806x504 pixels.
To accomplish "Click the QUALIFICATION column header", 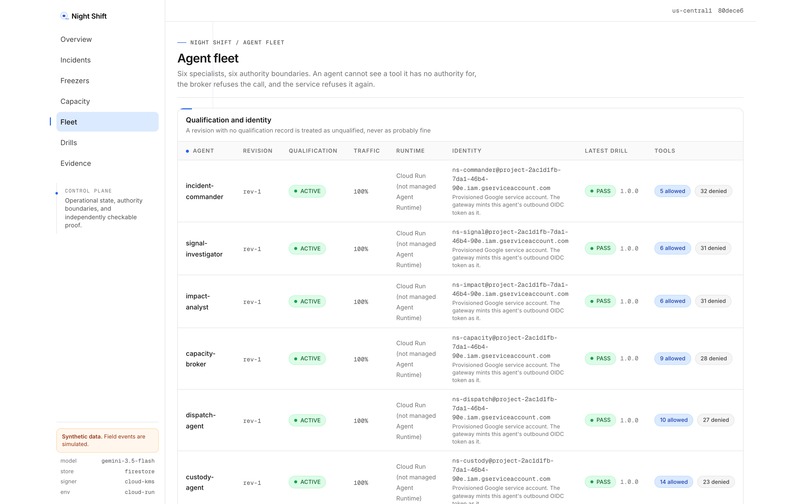I will coord(313,151).
